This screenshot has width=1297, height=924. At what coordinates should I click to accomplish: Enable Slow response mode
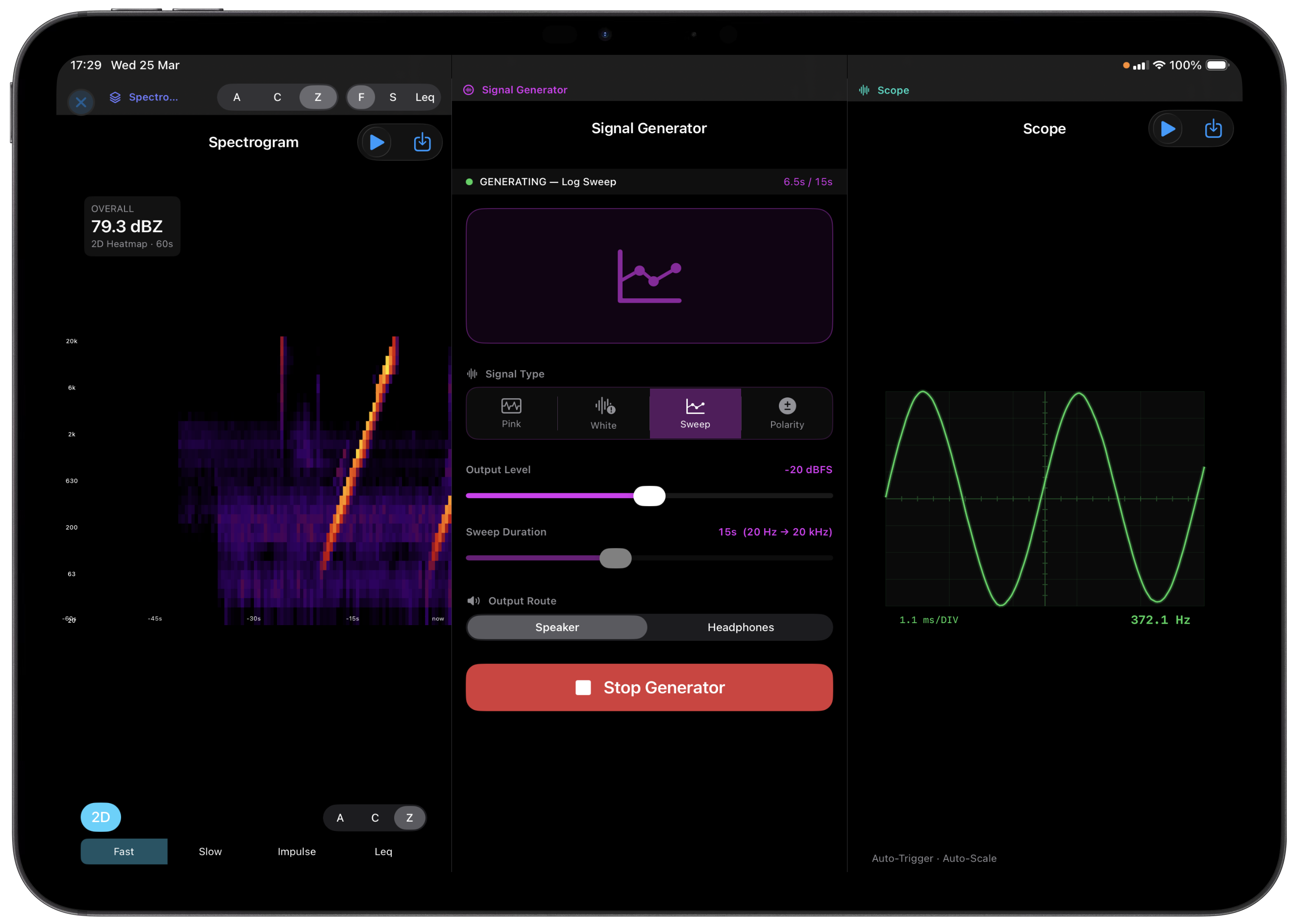210,851
